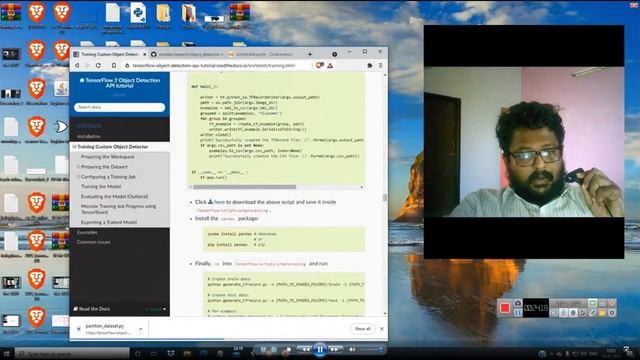
Task: Open the browser extensions puzzle icon
Action: pyautogui.click(x=369, y=65)
